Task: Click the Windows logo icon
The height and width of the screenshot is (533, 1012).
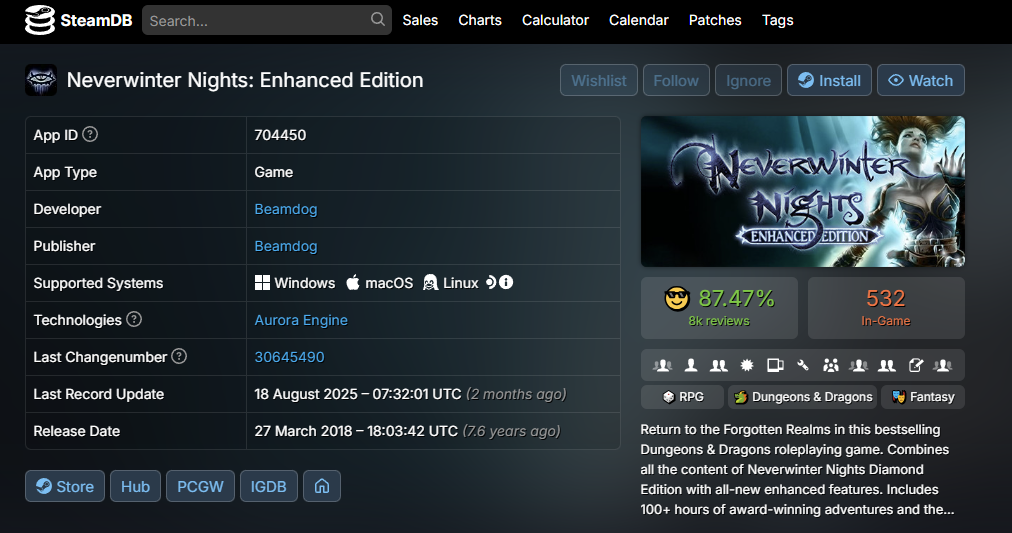Action: click(x=262, y=283)
